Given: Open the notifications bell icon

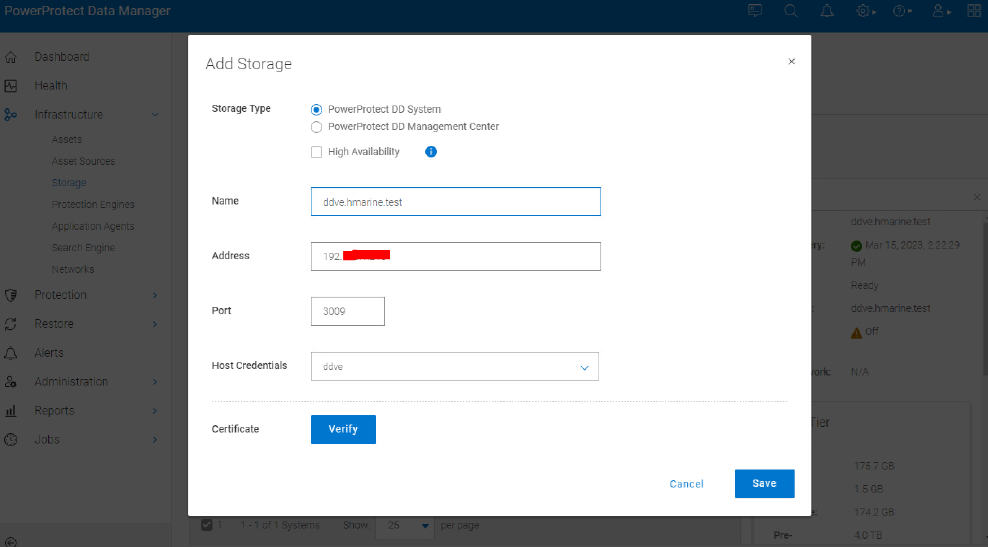Looking at the screenshot, I should coord(827,11).
